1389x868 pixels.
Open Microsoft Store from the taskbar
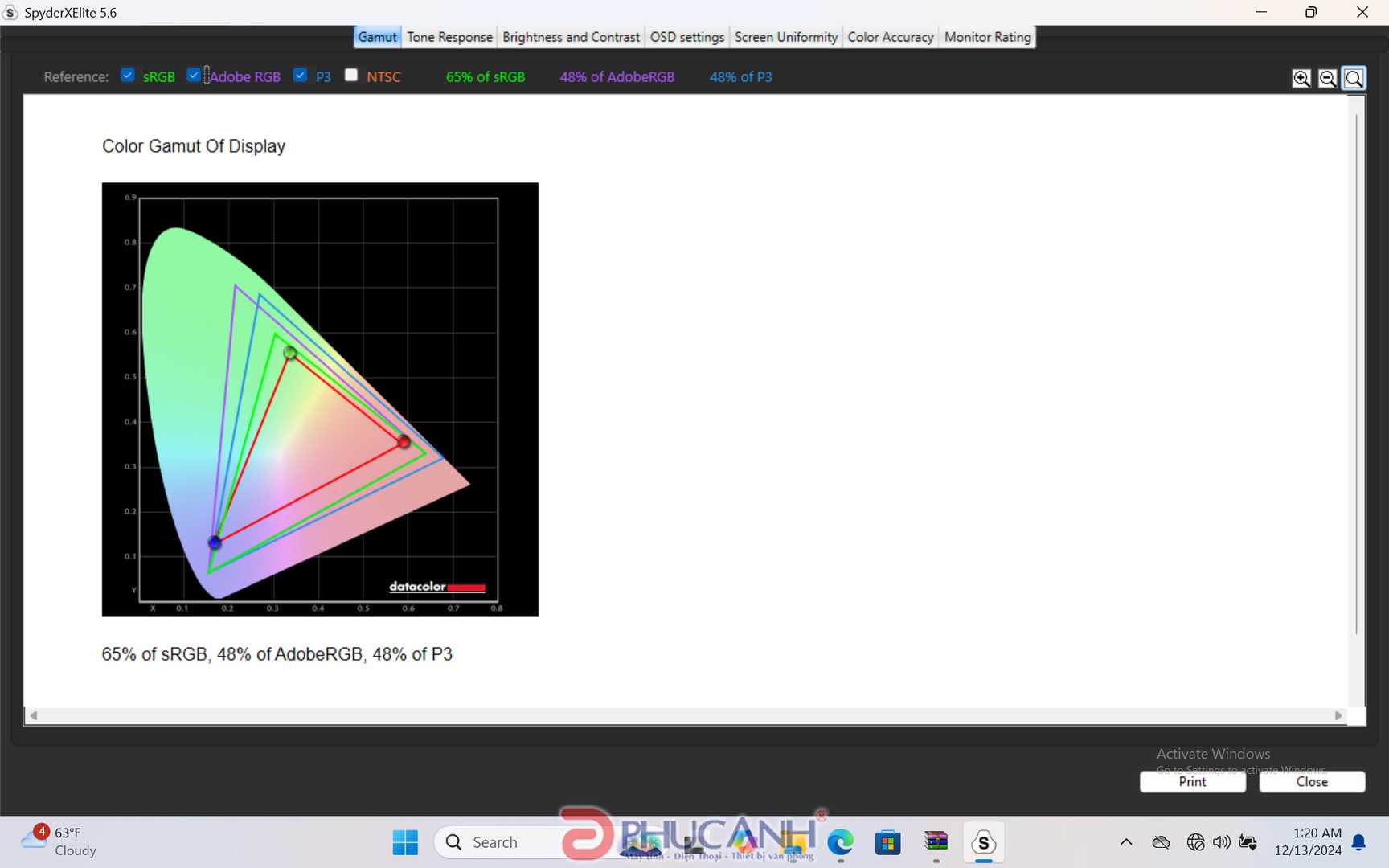(x=887, y=842)
